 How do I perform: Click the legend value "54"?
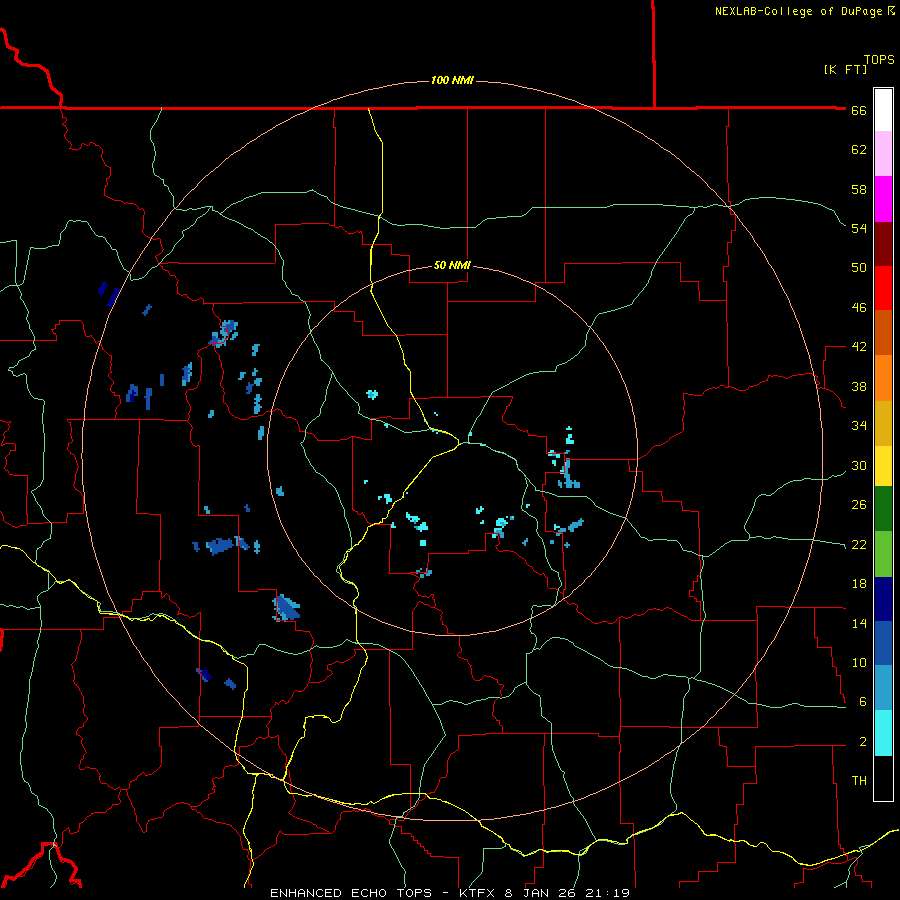(x=859, y=228)
